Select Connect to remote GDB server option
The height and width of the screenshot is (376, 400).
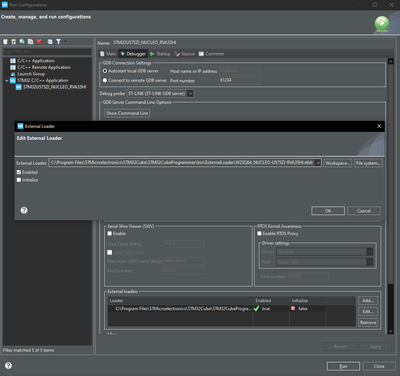pos(105,80)
